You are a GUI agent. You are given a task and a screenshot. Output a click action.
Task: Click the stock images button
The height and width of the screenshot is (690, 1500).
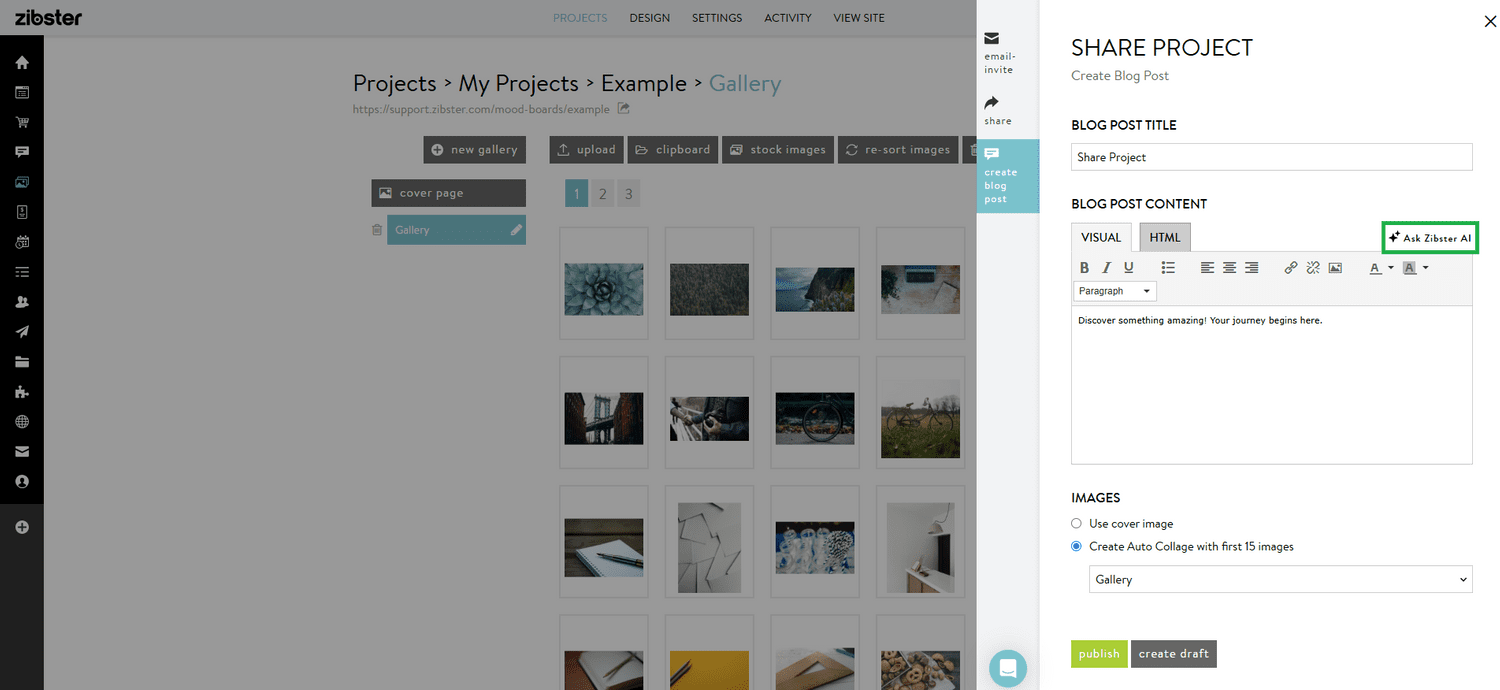(x=778, y=150)
